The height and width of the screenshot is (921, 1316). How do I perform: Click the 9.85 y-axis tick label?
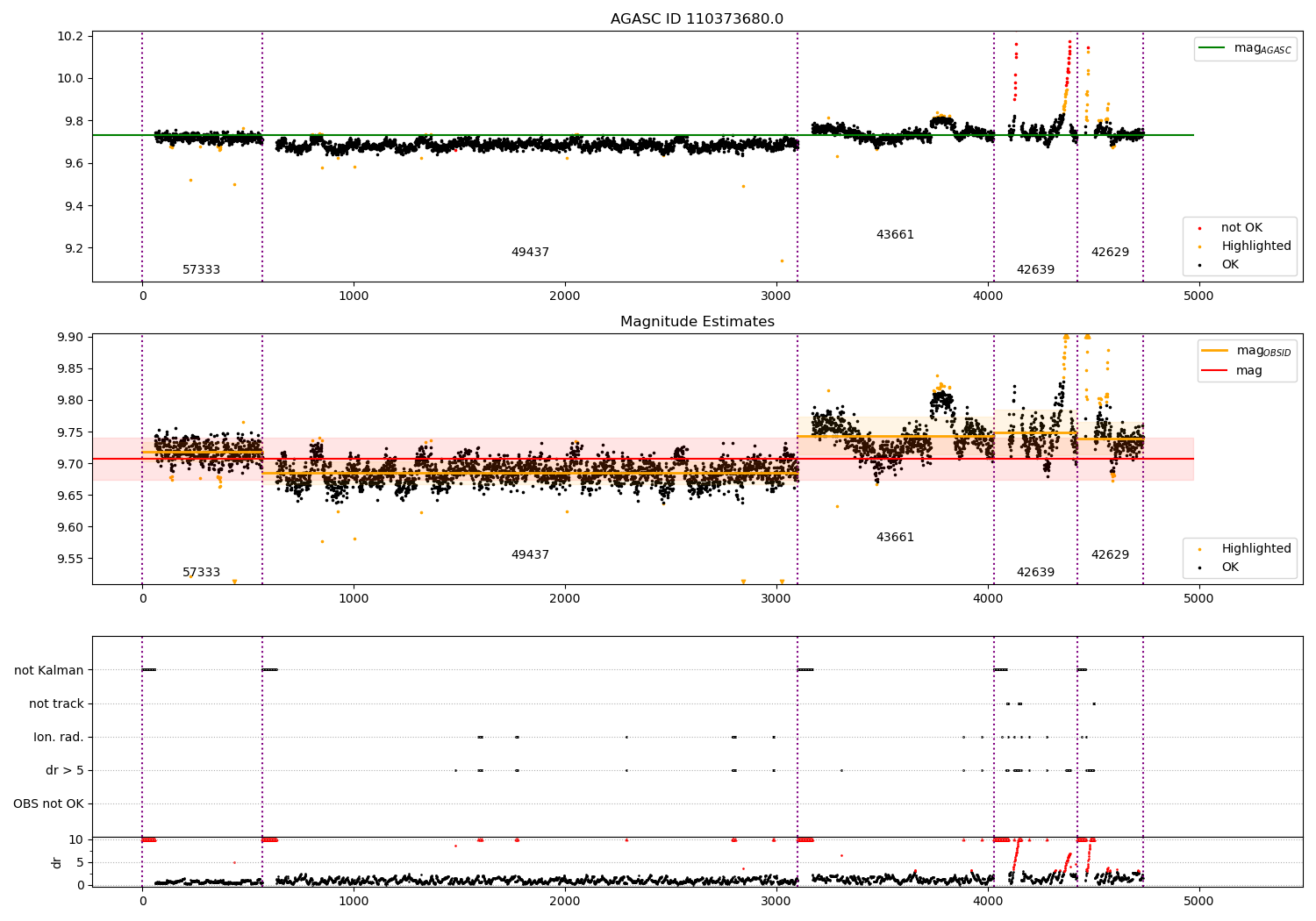point(70,368)
